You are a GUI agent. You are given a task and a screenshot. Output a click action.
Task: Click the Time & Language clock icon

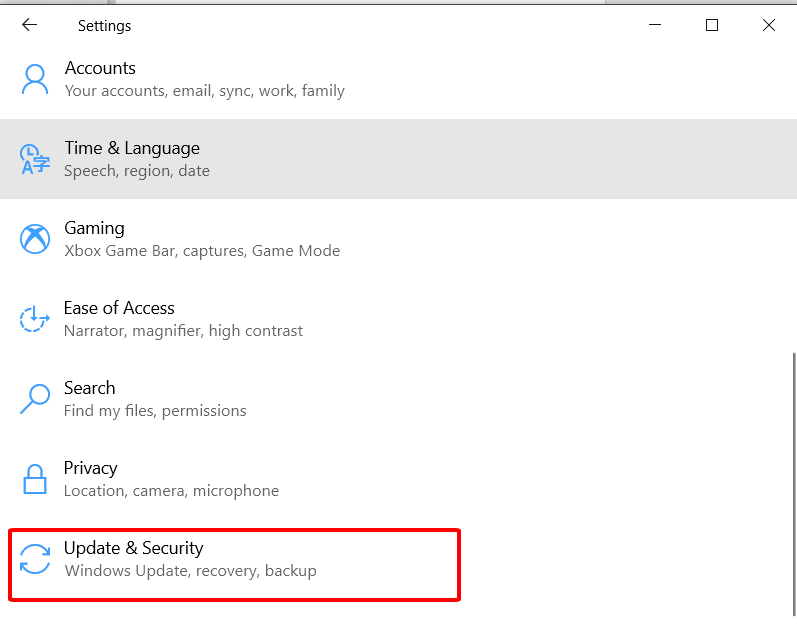coord(35,159)
